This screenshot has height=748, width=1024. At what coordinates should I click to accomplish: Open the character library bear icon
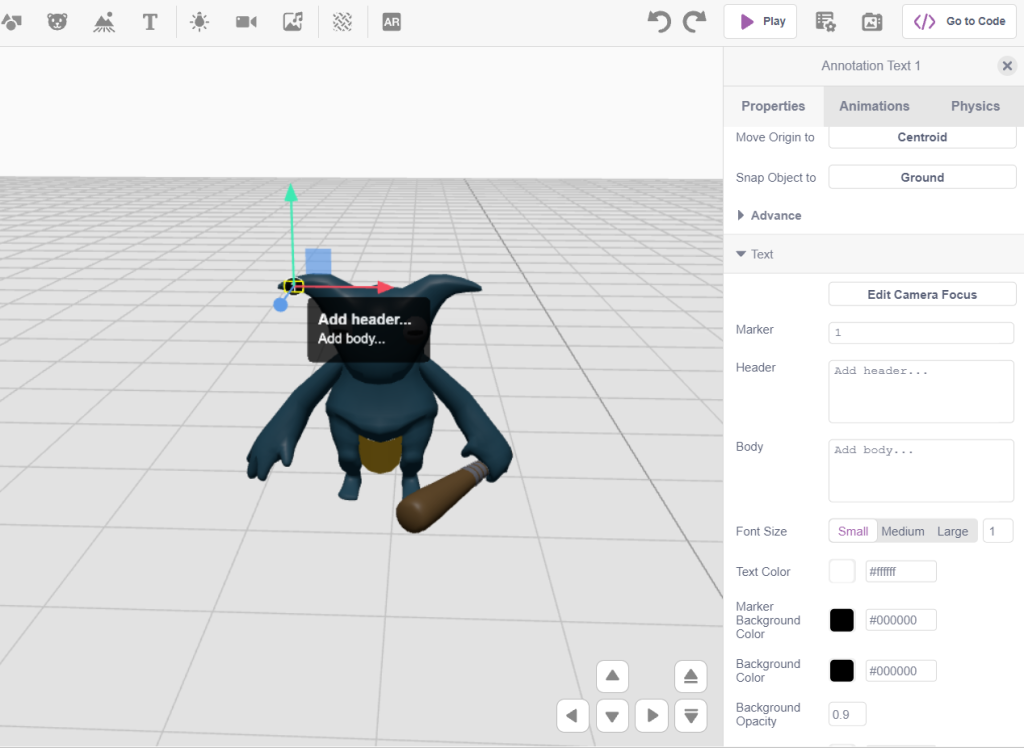pos(58,21)
